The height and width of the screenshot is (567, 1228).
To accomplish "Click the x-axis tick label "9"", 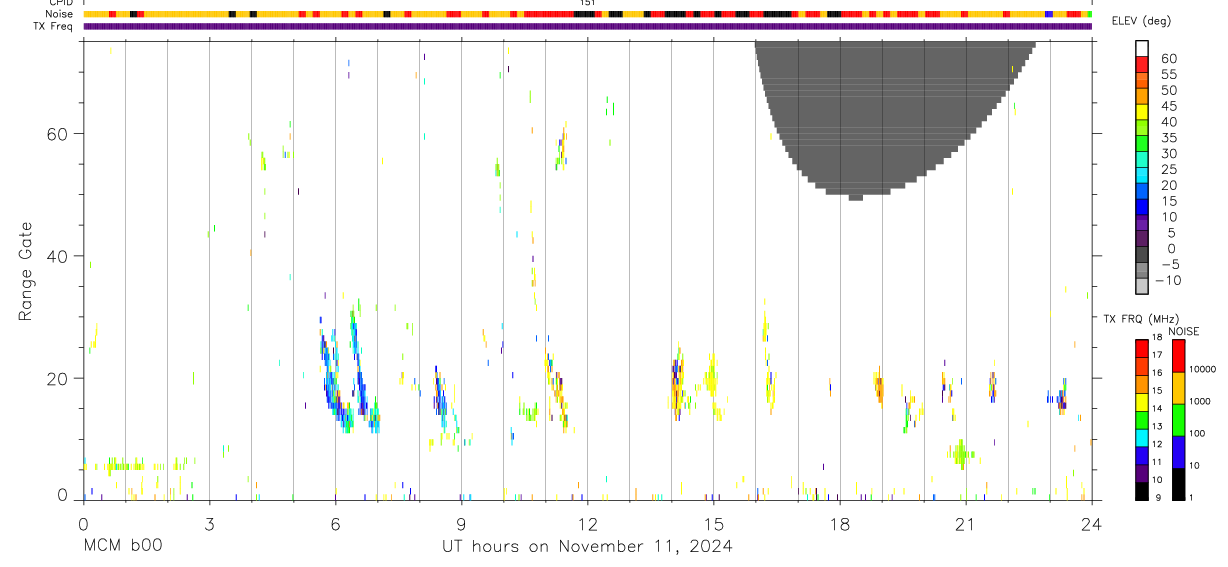I will tap(461, 524).
